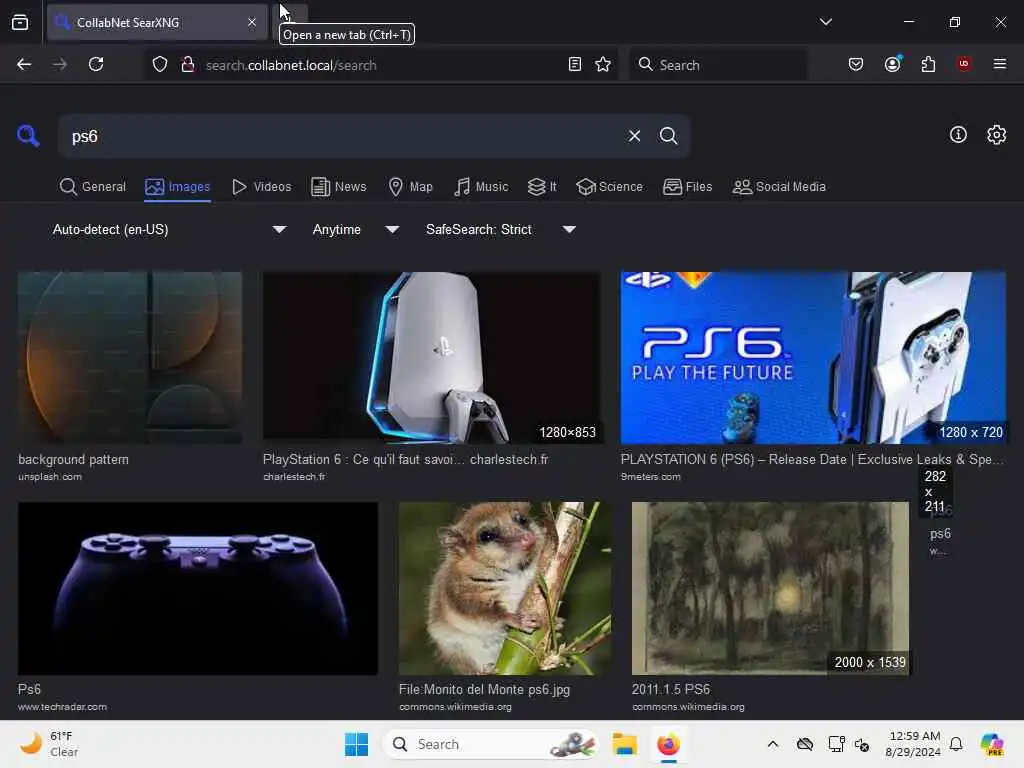Viewport: 1024px width, 768px height.
Task: Open the Monito del Monte animal image
Action: [505, 588]
